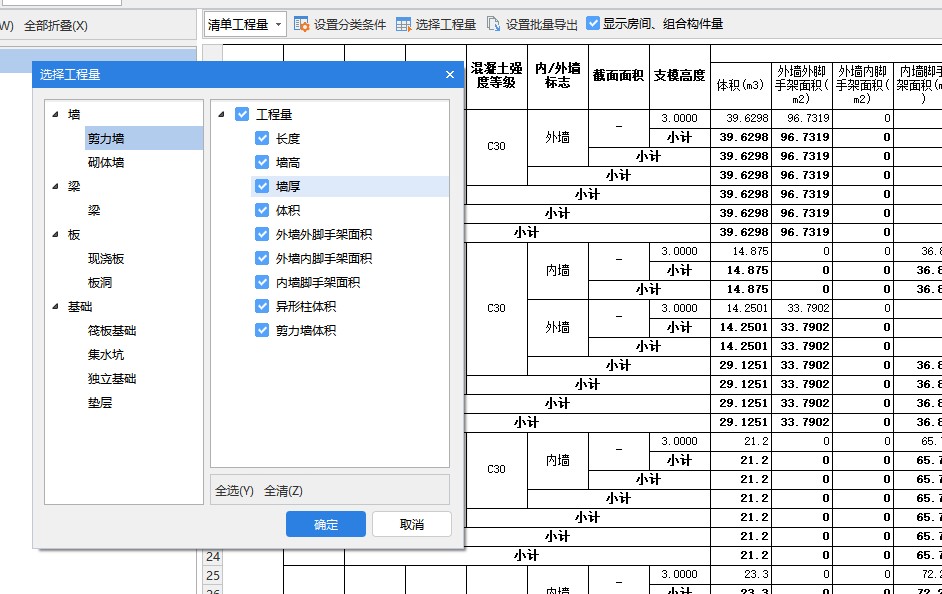942x594 pixels.
Task: Click the 设置批量导出 toolbar label
Action: pos(541,25)
